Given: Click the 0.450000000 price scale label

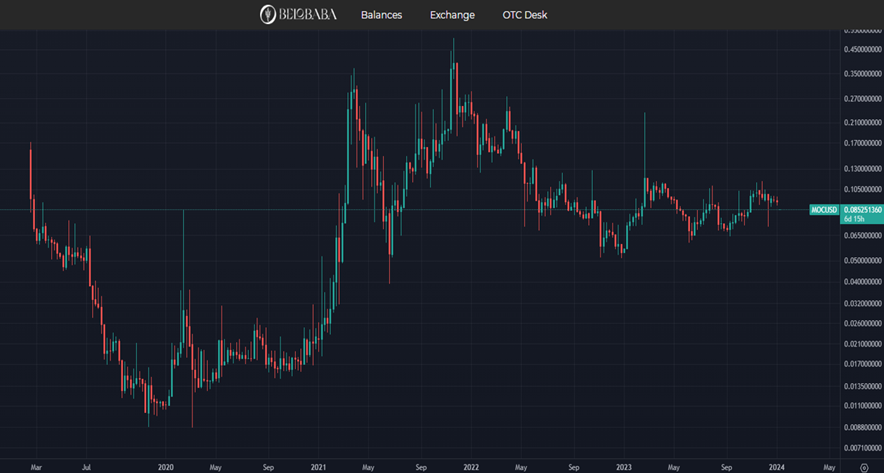Looking at the screenshot, I should click(x=862, y=49).
